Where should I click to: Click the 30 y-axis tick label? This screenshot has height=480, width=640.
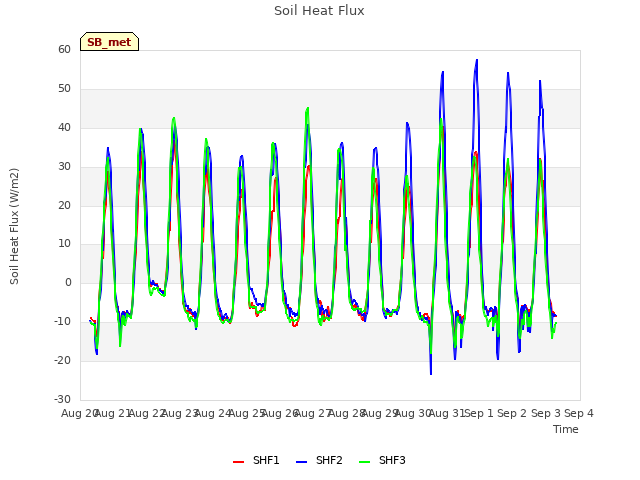pos(64,167)
